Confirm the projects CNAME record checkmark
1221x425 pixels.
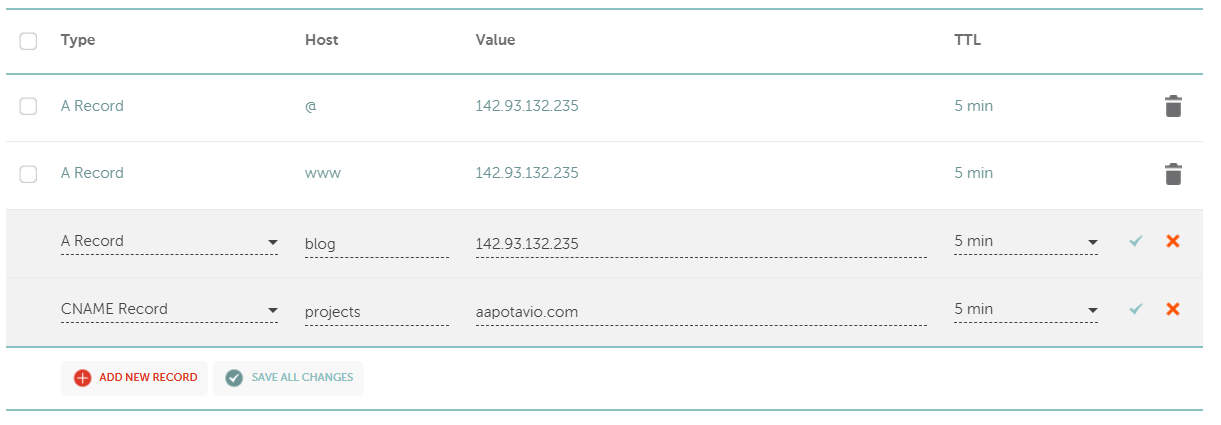(x=1135, y=309)
